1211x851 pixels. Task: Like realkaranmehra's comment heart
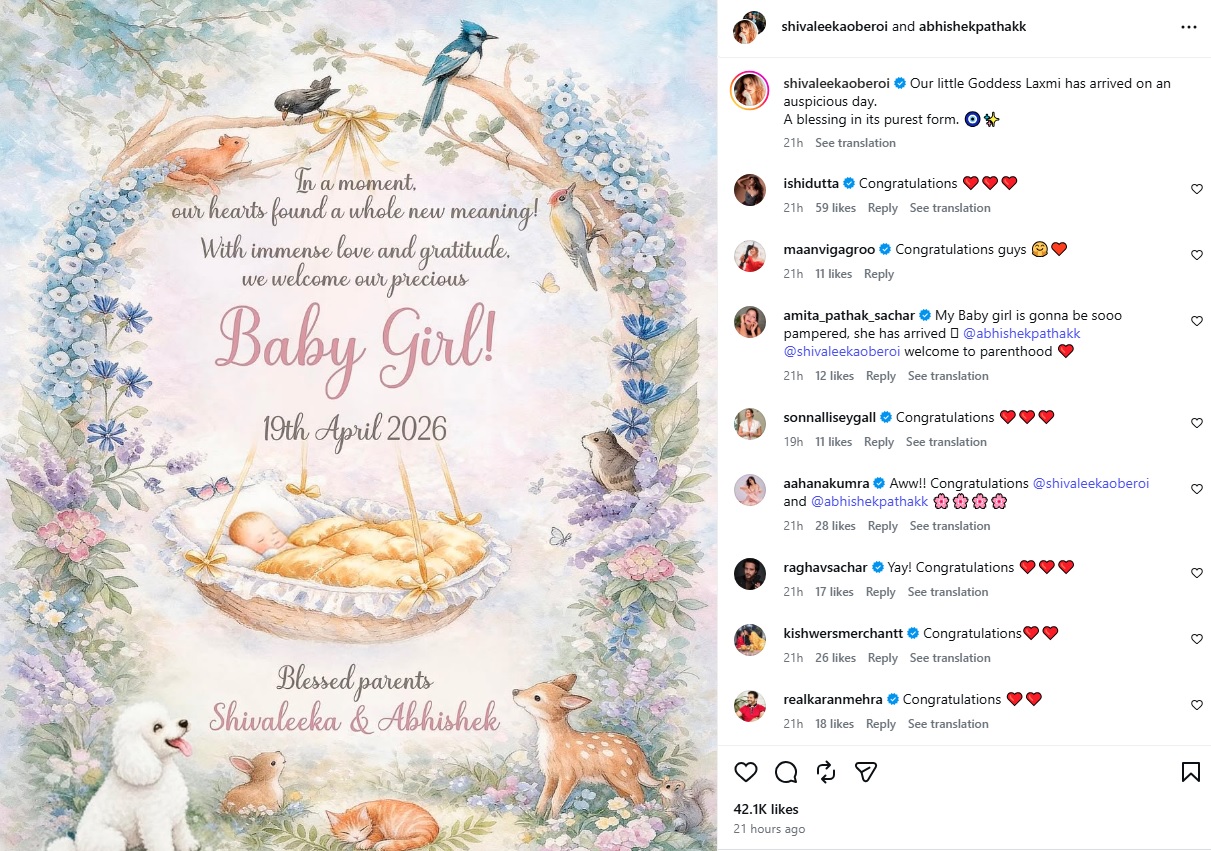pyautogui.click(x=1197, y=705)
